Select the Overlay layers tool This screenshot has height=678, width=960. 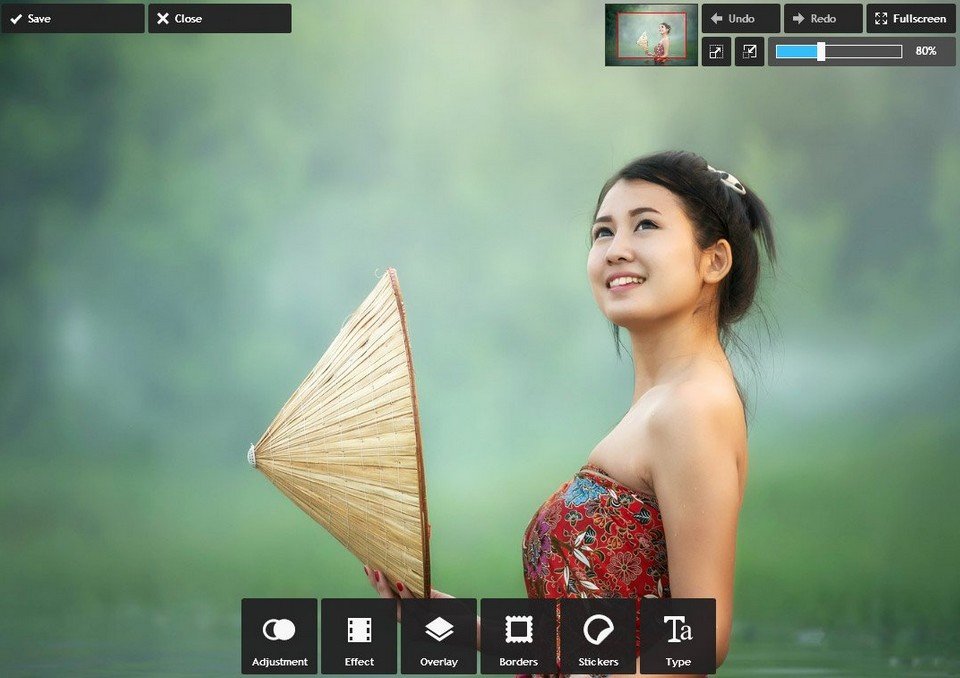pyautogui.click(x=439, y=636)
